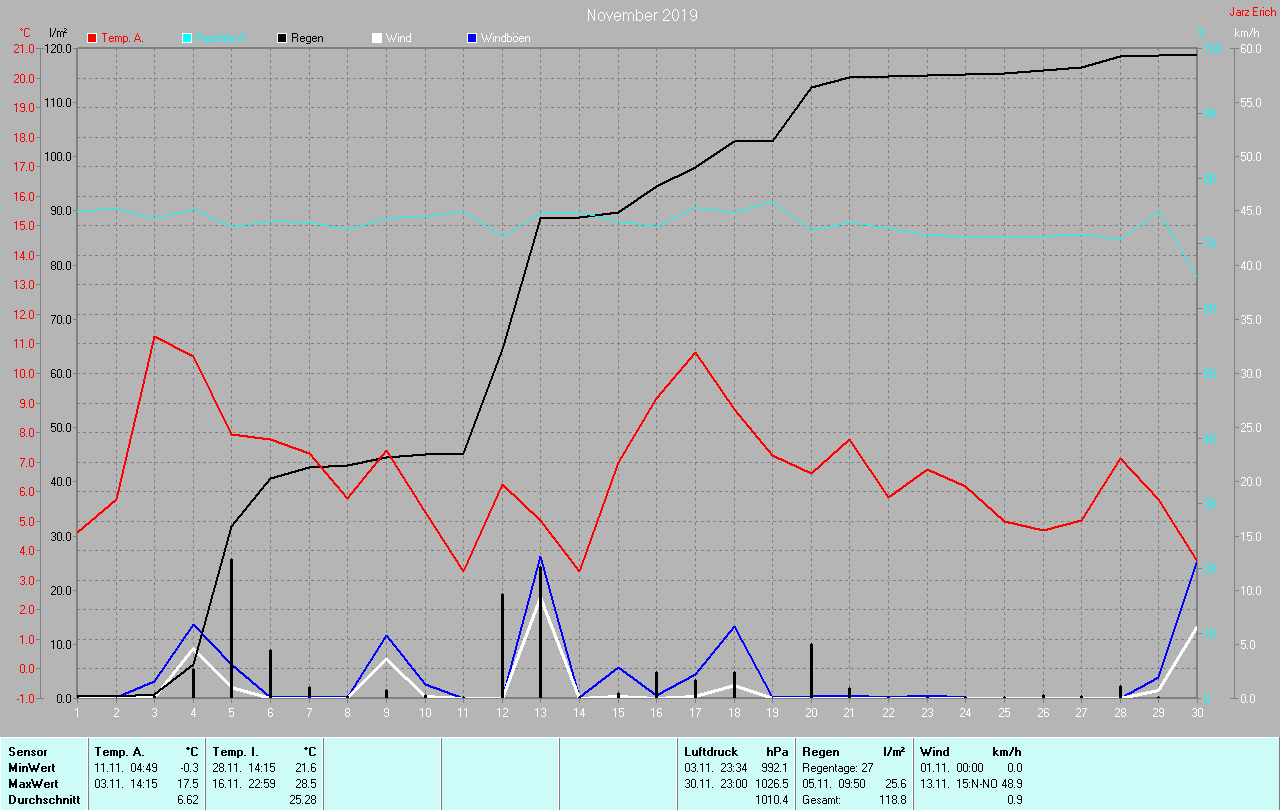
Task: Click the Luftdruck average value 1010.4
Action: click(771, 800)
